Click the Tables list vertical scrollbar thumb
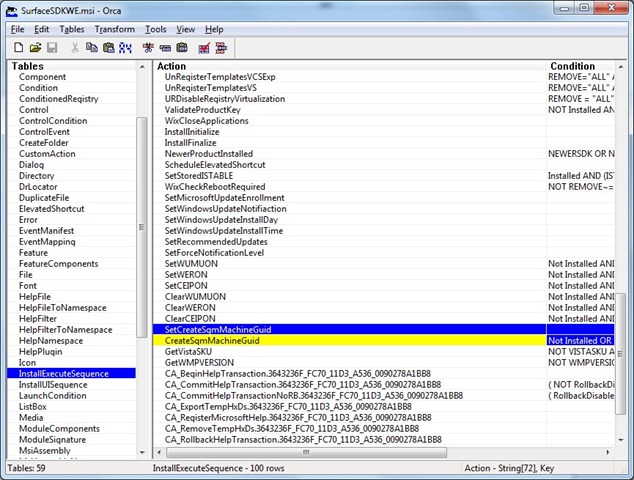This screenshot has width=634, height=480. (x=142, y=227)
